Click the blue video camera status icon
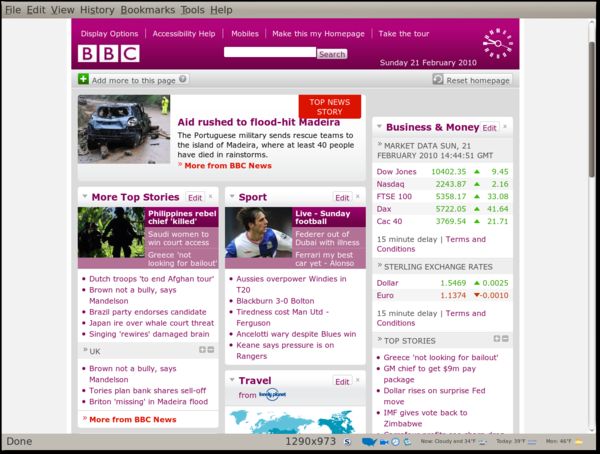Image resolution: width=600 pixels, height=454 pixels. click(x=384, y=442)
